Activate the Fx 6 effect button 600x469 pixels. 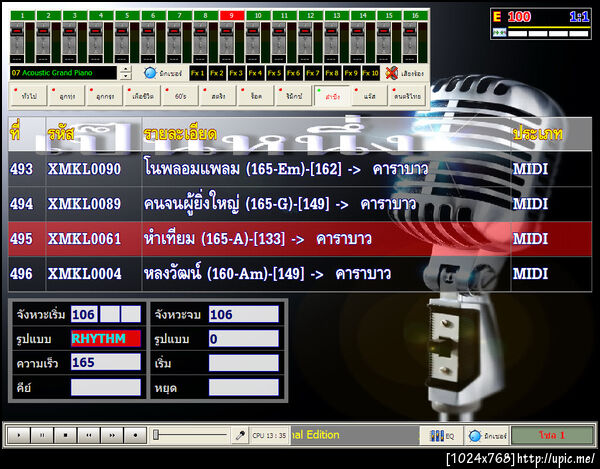tap(293, 73)
